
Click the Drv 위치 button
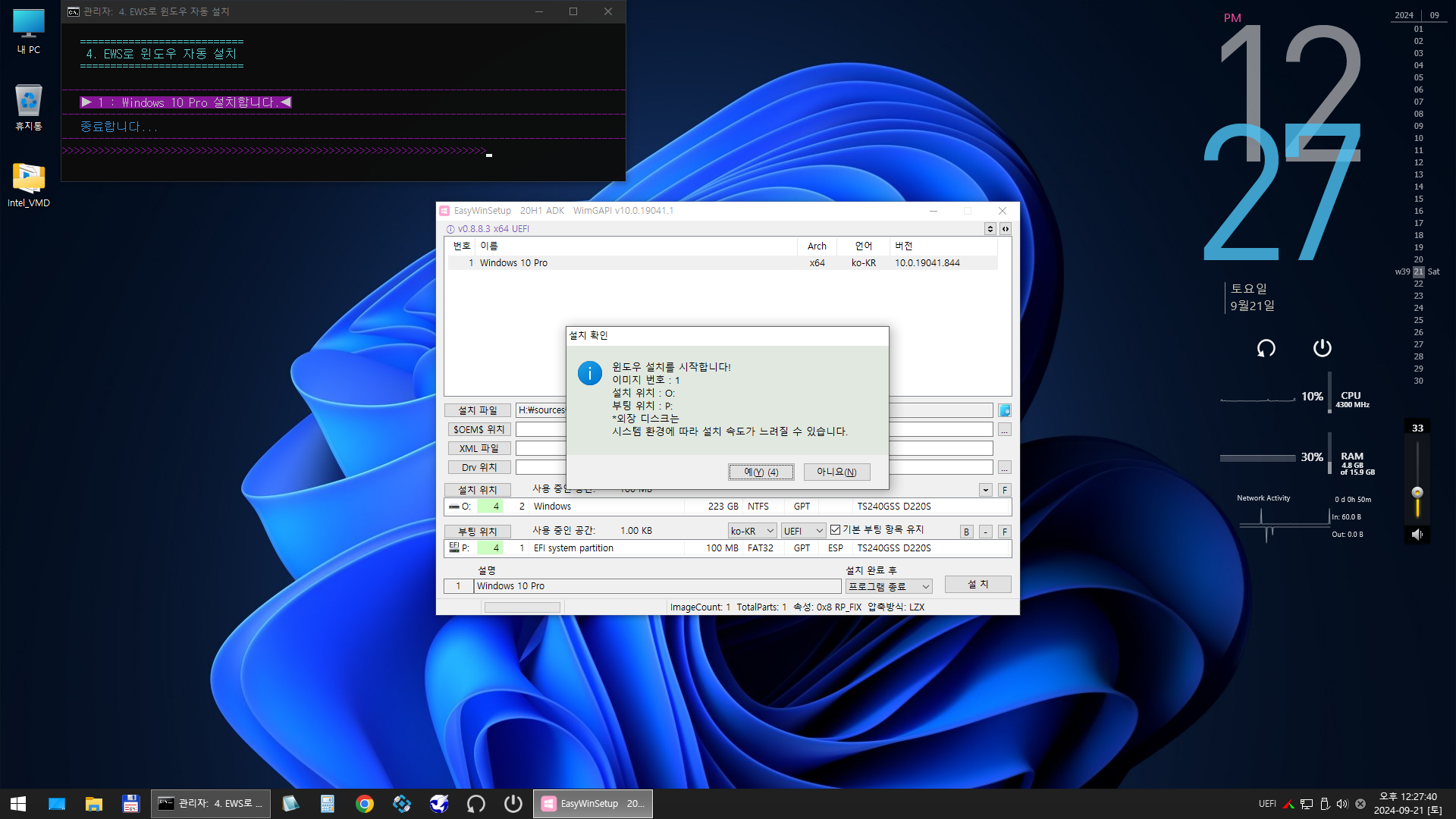pos(478,467)
